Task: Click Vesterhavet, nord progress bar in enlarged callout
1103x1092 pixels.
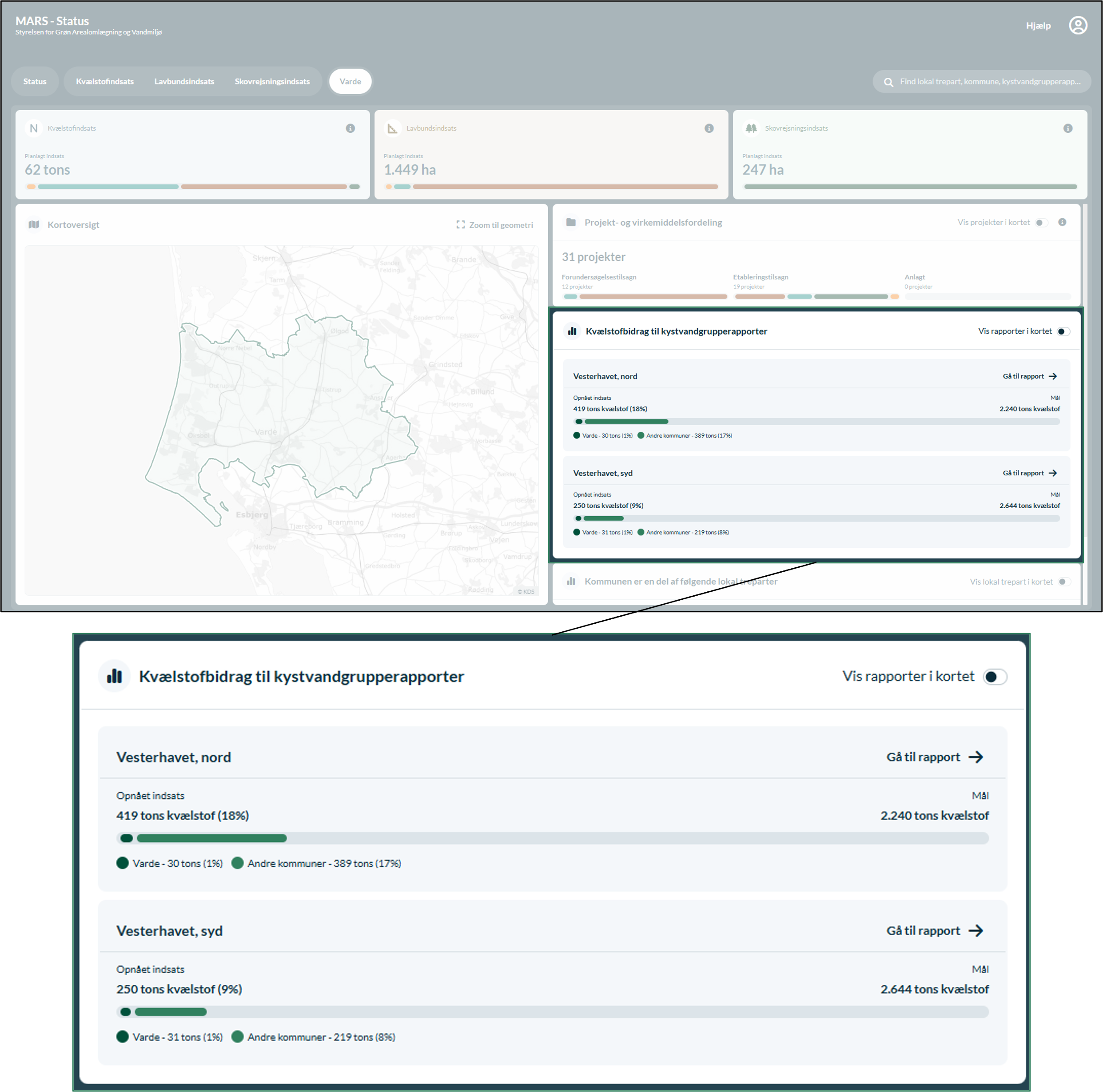Action: click(x=552, y=838)
